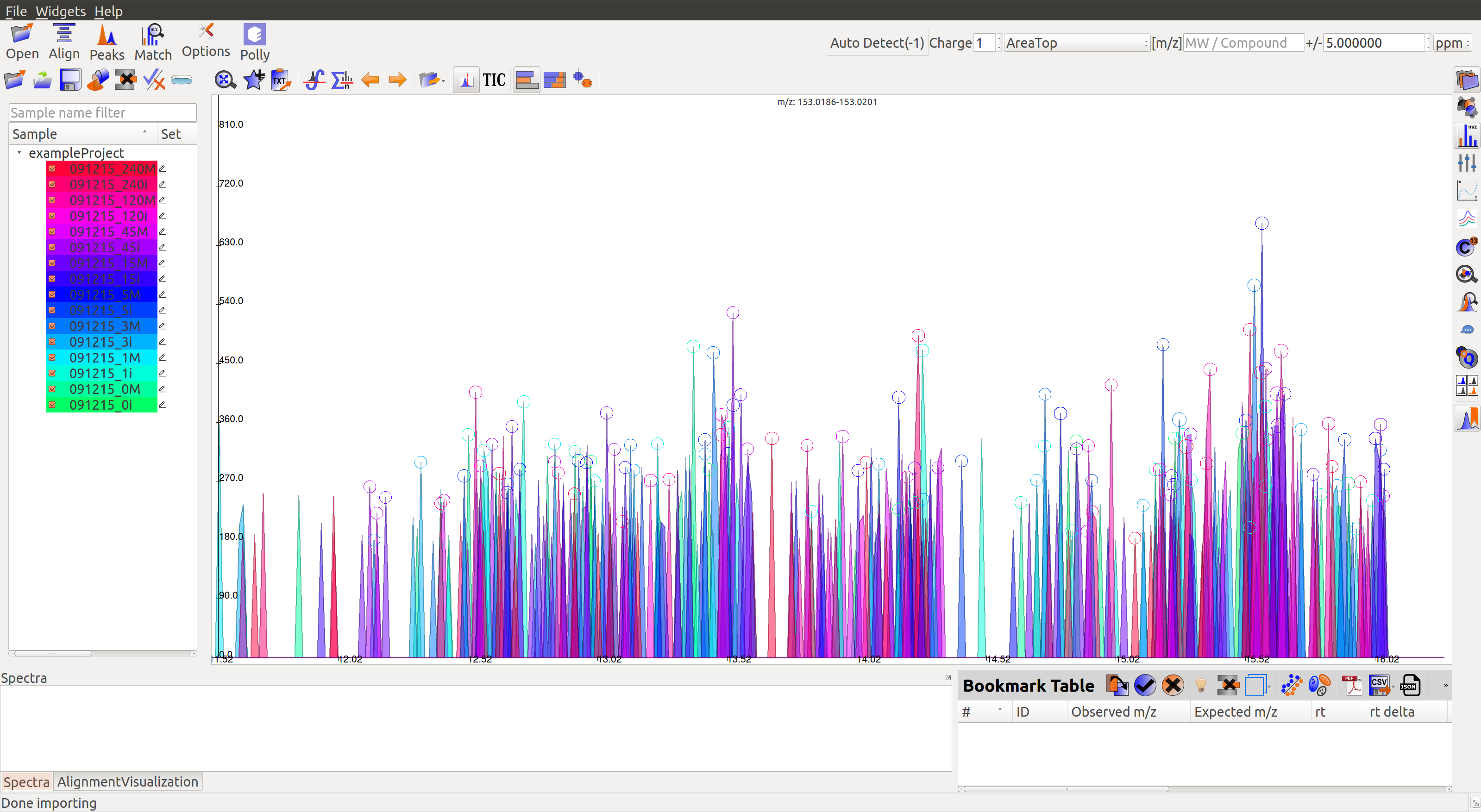Expand the Bookmark Table toolbar overflow chevron

[x=1446, y=685]
